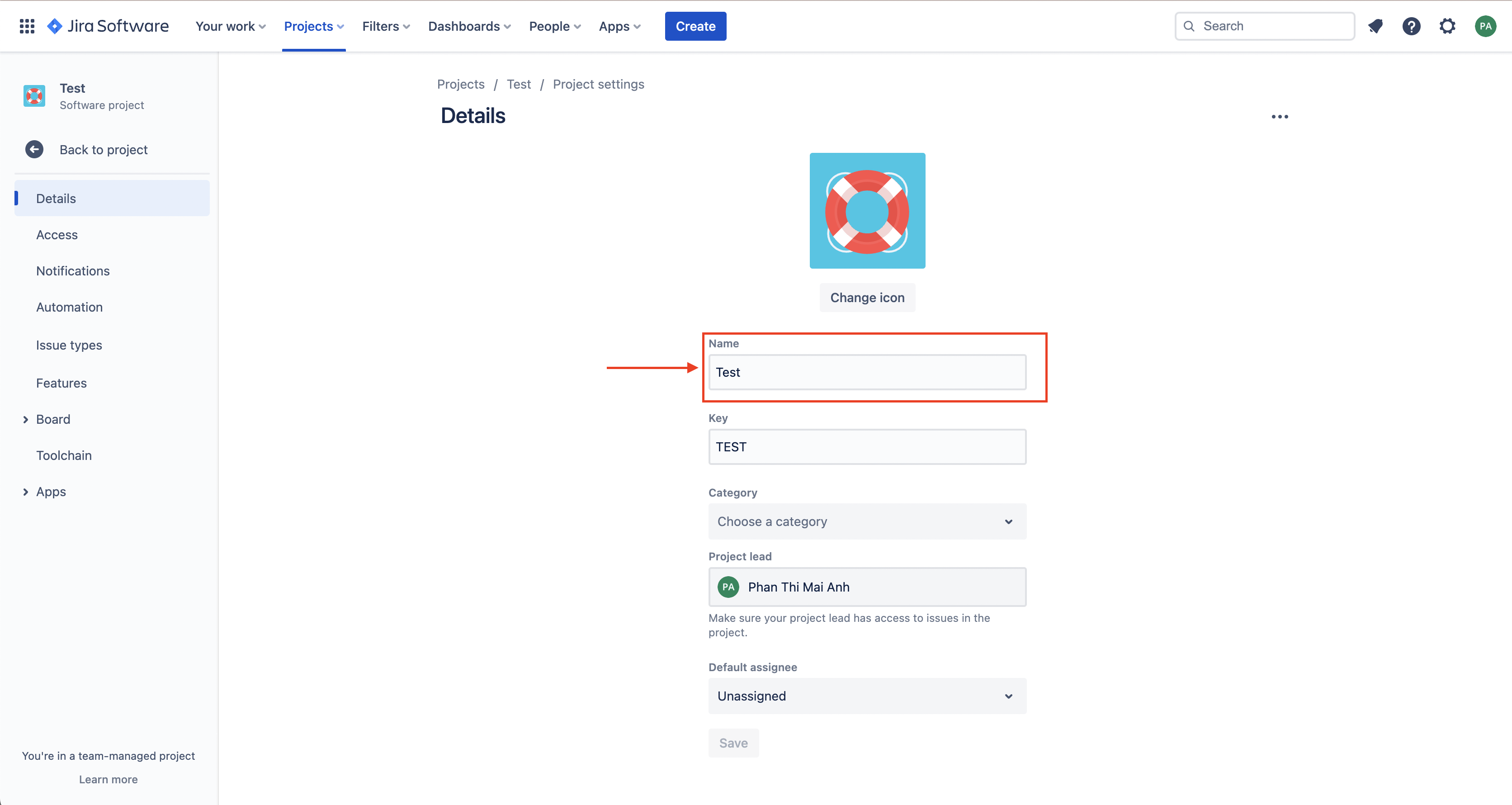This screenshot has width=1512, height=805.
Task: Open the help question mark icon
Action: (x=1411, y=26)
